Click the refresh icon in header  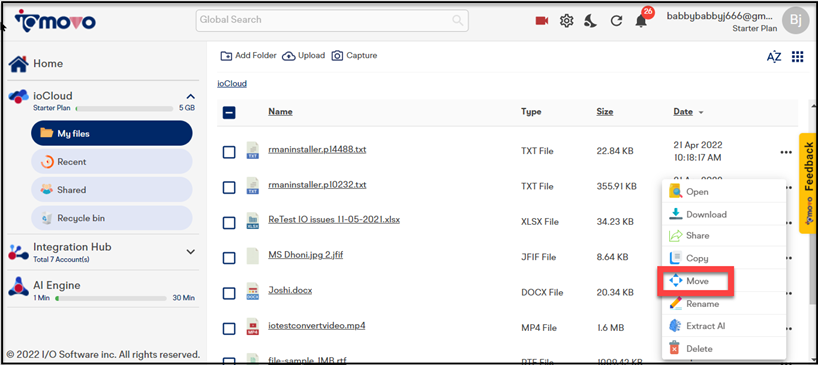(x=616, y=21)
